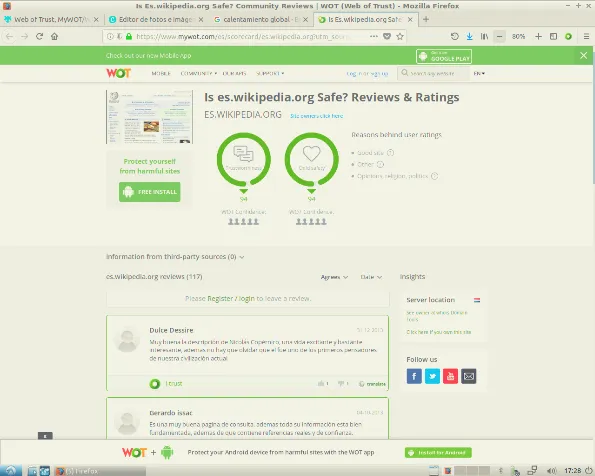Image resolution: width=595 pixels, height=476 pixels.
Task: Click the Register link to review
Action: tap(220, 299)
